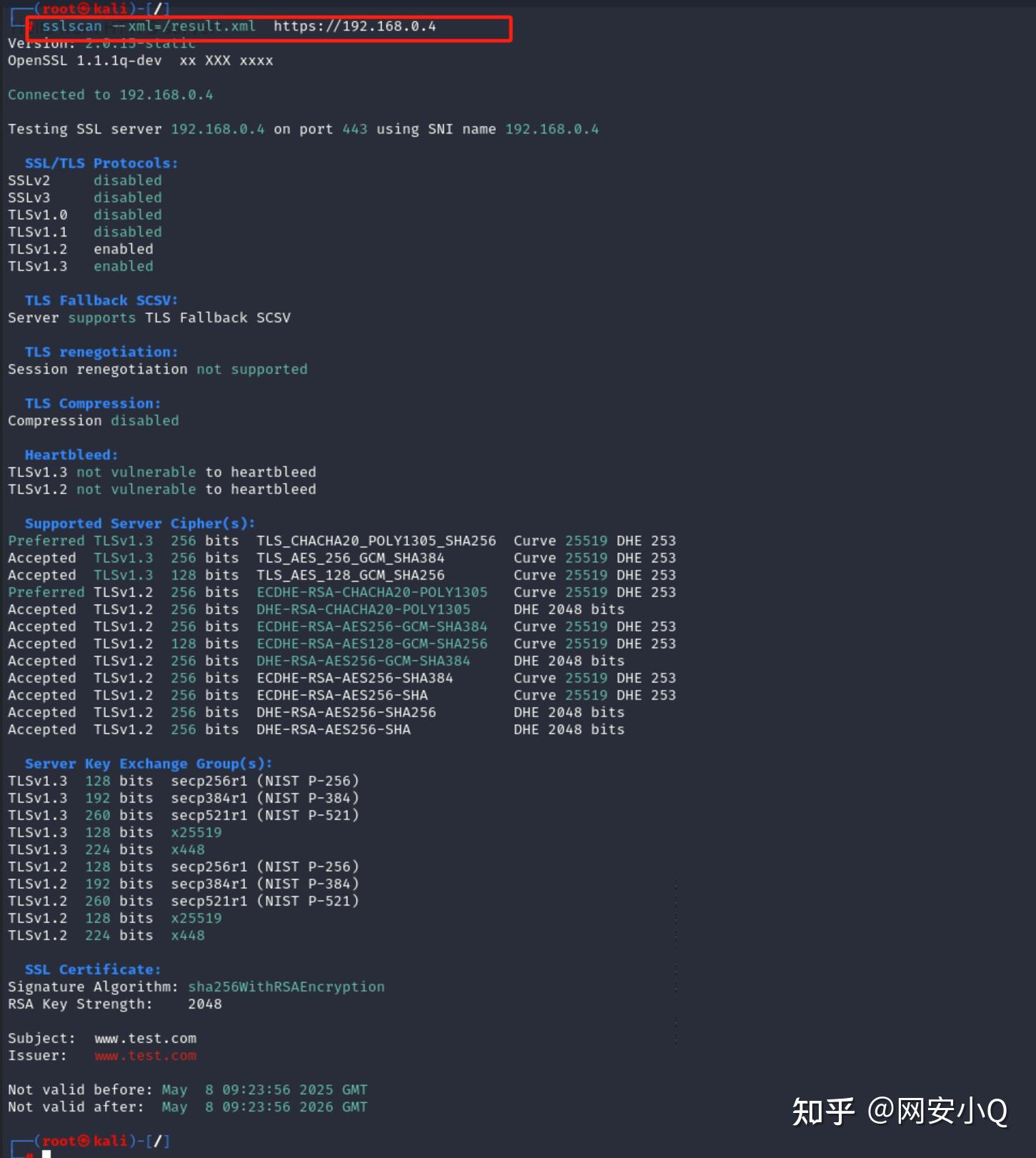Click the Server Key Exchange Group(s) heading
Screen dimensions: 1036x1158
click(149, 764)
